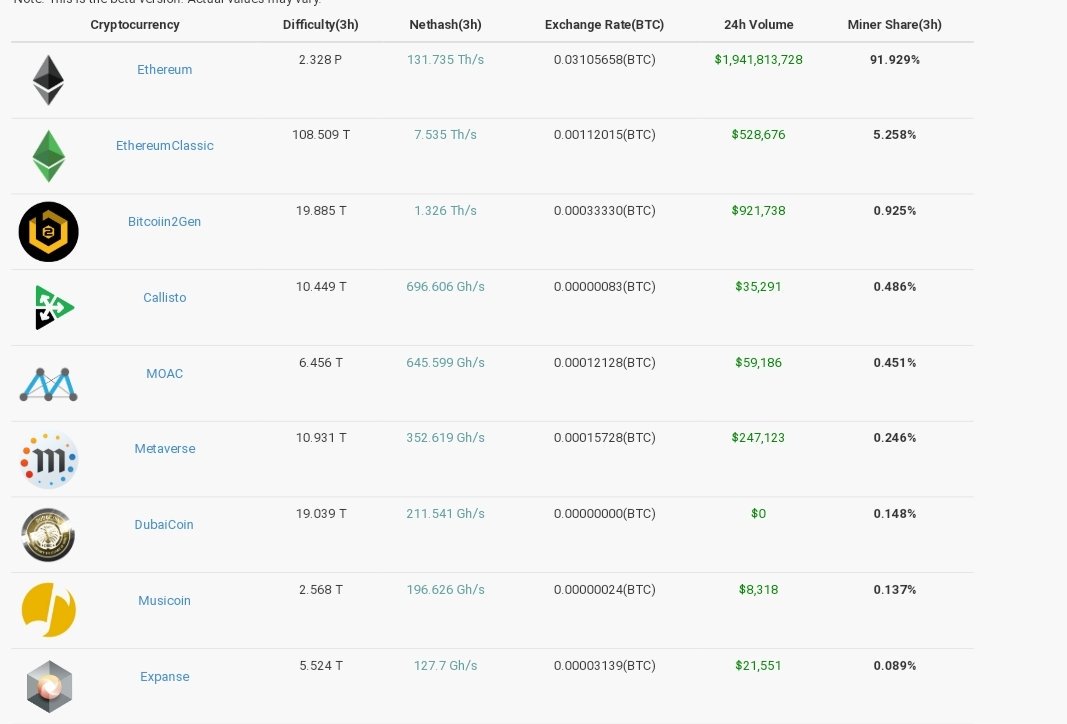The image size is (1067, 724).
Task: Click DubaiCoin volume $0
Action: tap(759, 514)
